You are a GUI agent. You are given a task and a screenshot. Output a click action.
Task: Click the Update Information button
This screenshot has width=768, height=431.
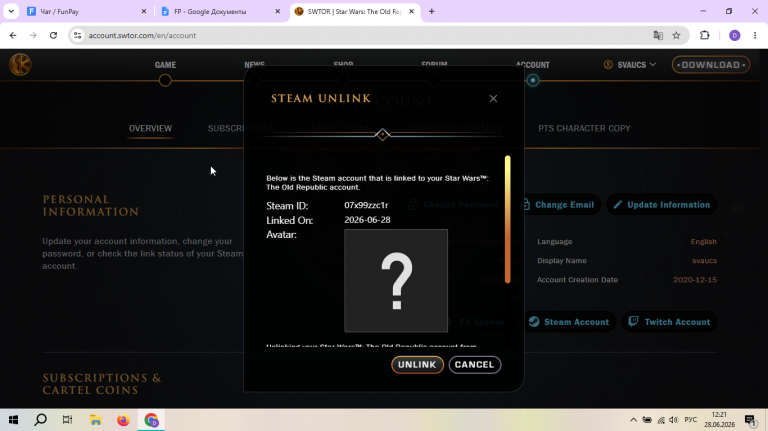[x=662, y=205]
